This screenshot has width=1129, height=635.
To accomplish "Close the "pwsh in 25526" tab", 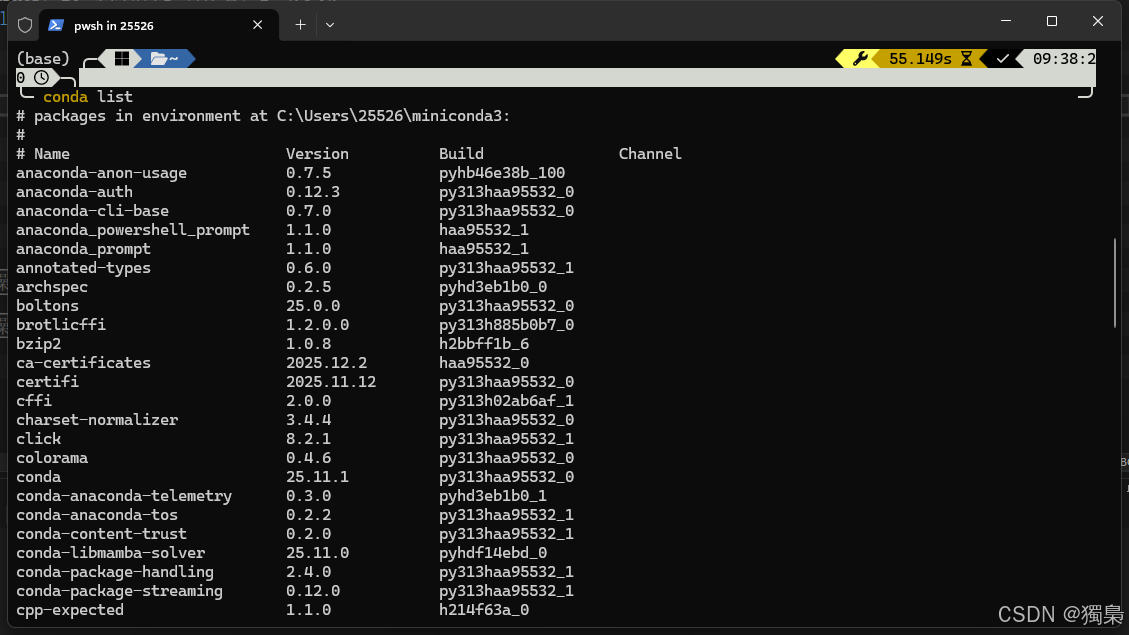I will [257, 25].
